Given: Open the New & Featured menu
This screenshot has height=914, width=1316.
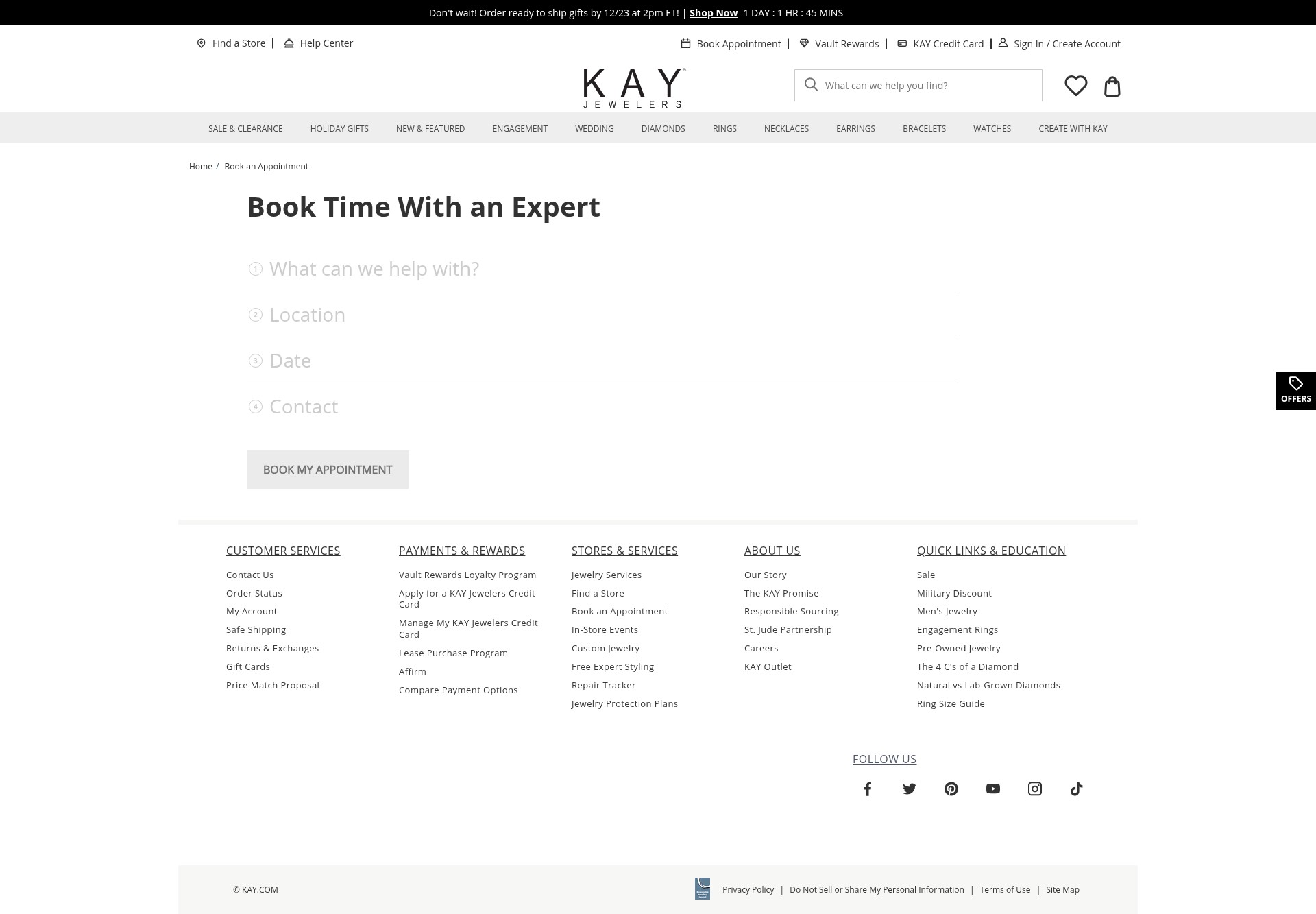Looking at the screenshot, I should pos(430,128).
